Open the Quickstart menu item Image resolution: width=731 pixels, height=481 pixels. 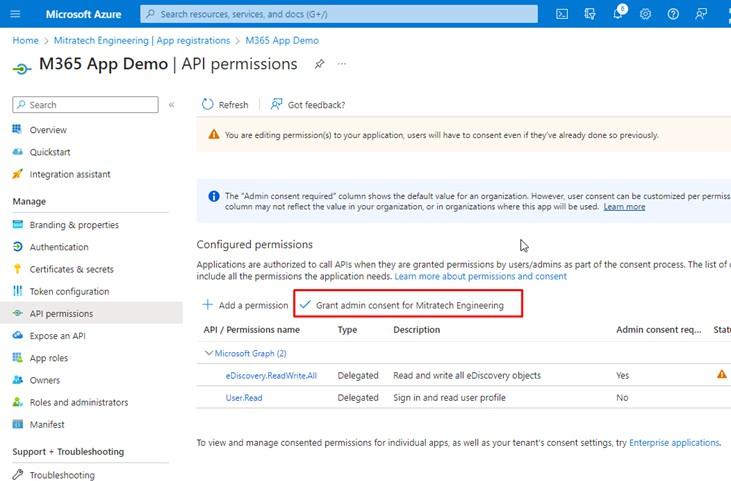tap(50, 152)
